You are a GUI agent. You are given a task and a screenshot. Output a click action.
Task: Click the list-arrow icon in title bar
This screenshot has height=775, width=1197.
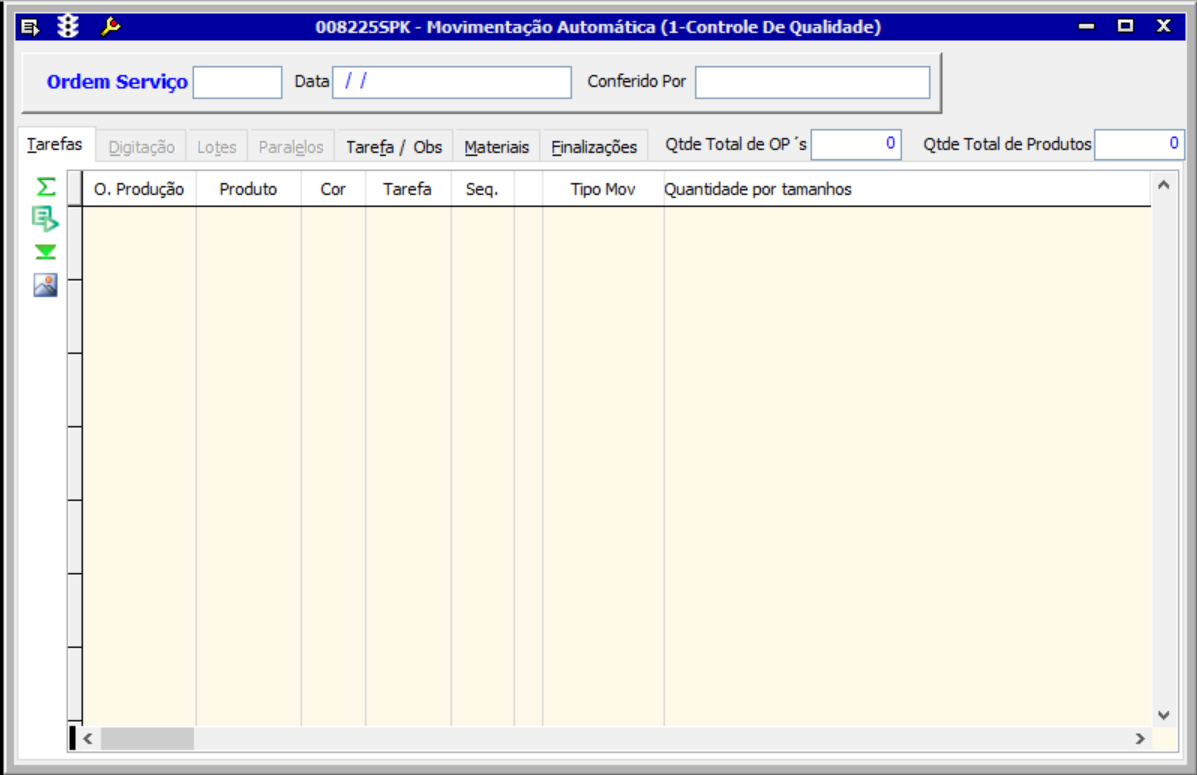[30, 27]
